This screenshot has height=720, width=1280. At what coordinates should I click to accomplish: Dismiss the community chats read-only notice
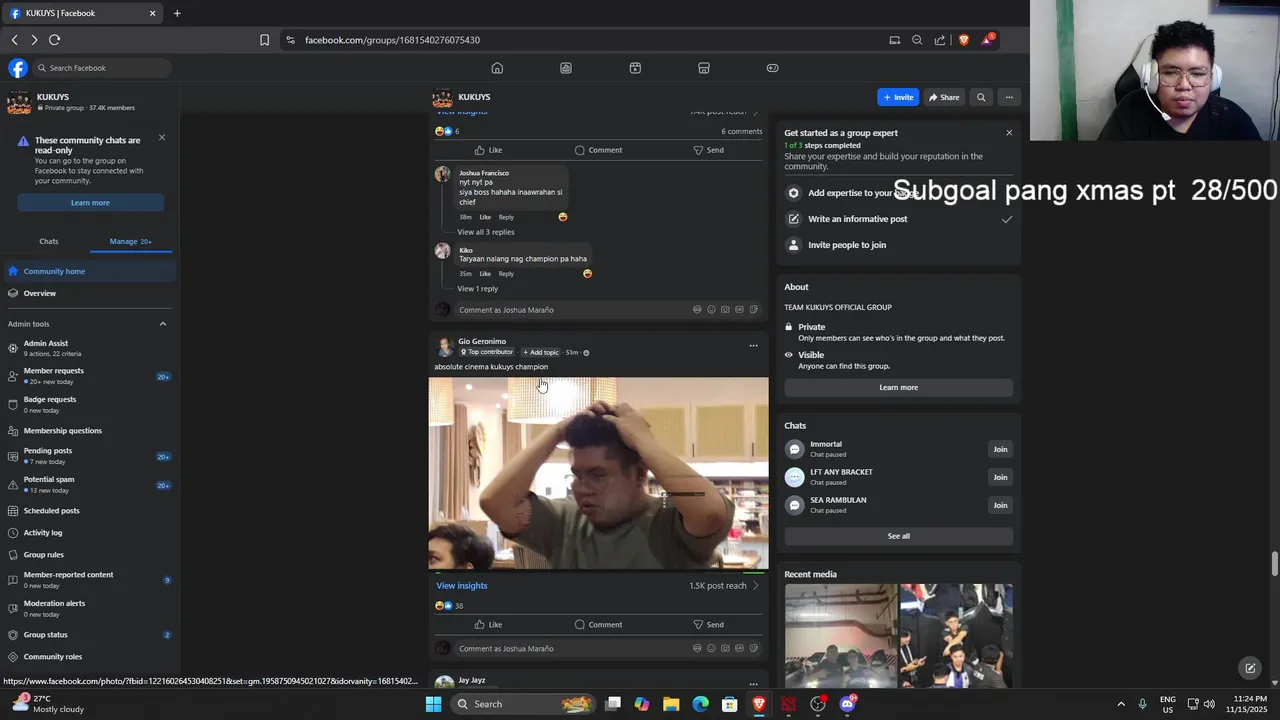click(x=162, y=138)
